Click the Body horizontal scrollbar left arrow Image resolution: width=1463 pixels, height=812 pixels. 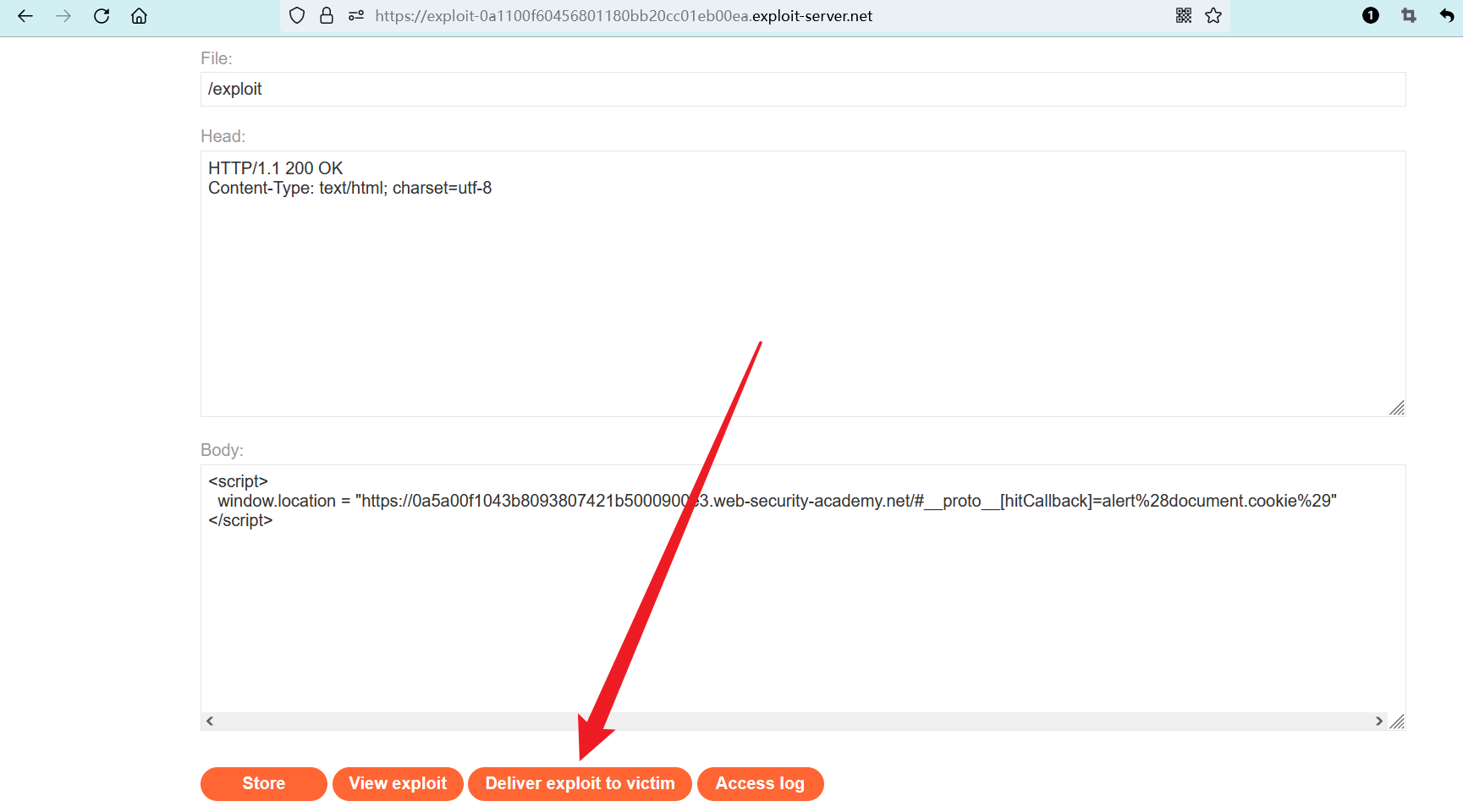tap(210, 721)
